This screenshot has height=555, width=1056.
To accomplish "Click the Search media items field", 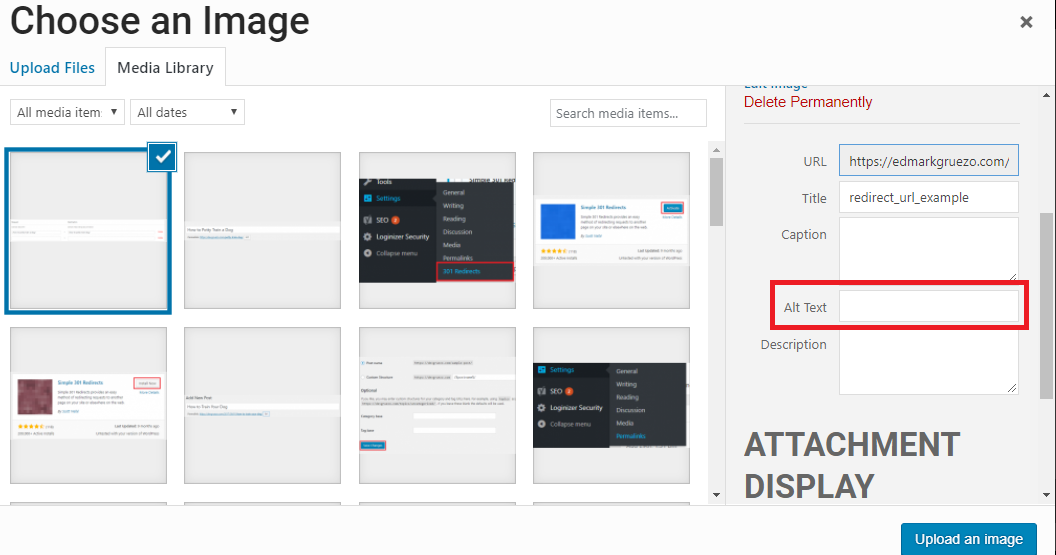I will point(628,113).
